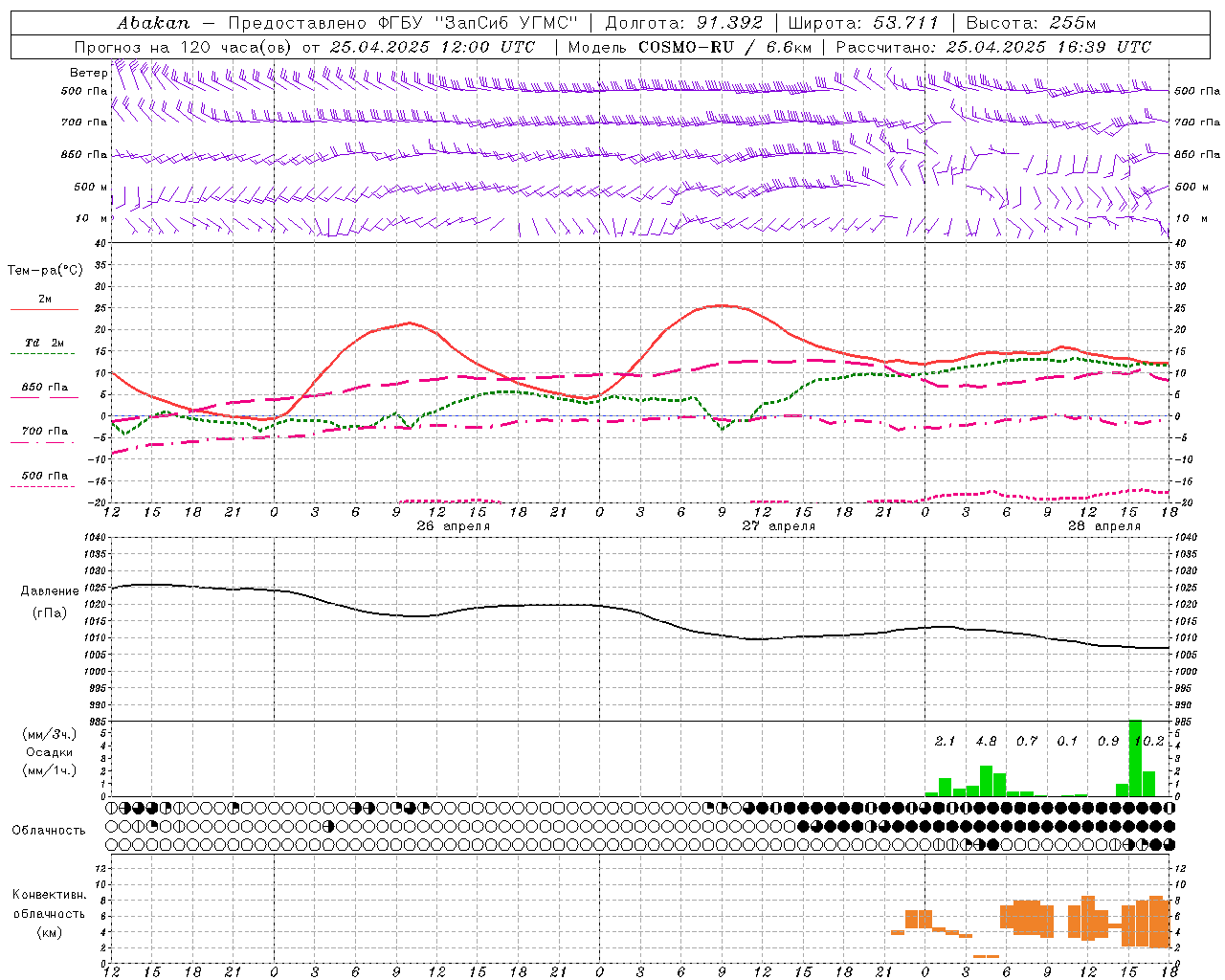Click the 'Тем-ра(°C)' temperature label

click(45, 271)
